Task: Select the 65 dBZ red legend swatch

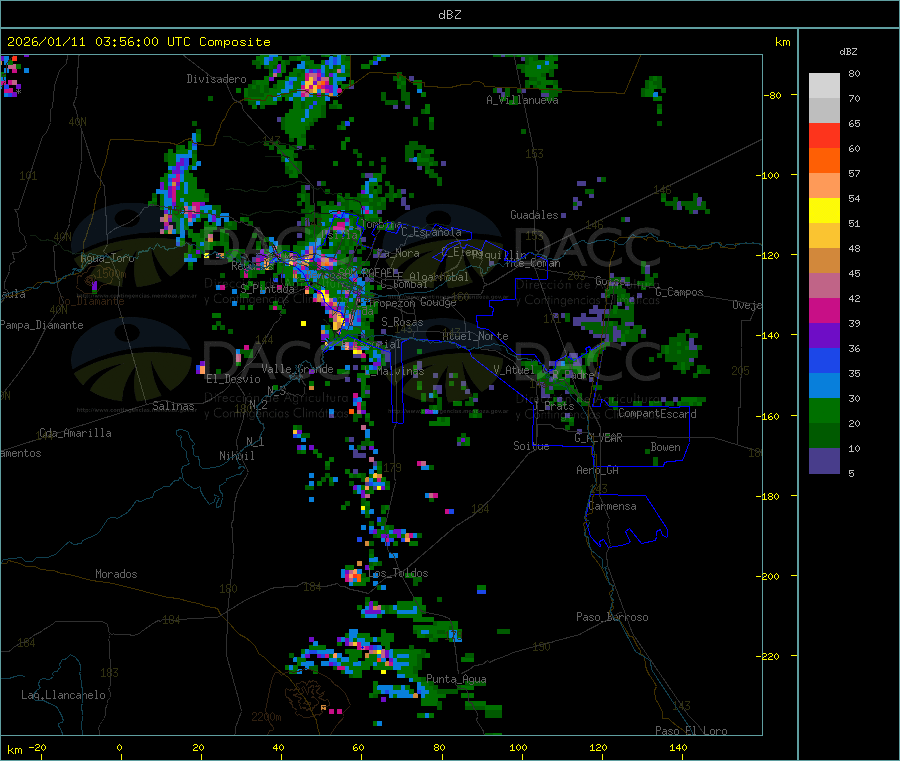Action: click(x=824, y=135)
